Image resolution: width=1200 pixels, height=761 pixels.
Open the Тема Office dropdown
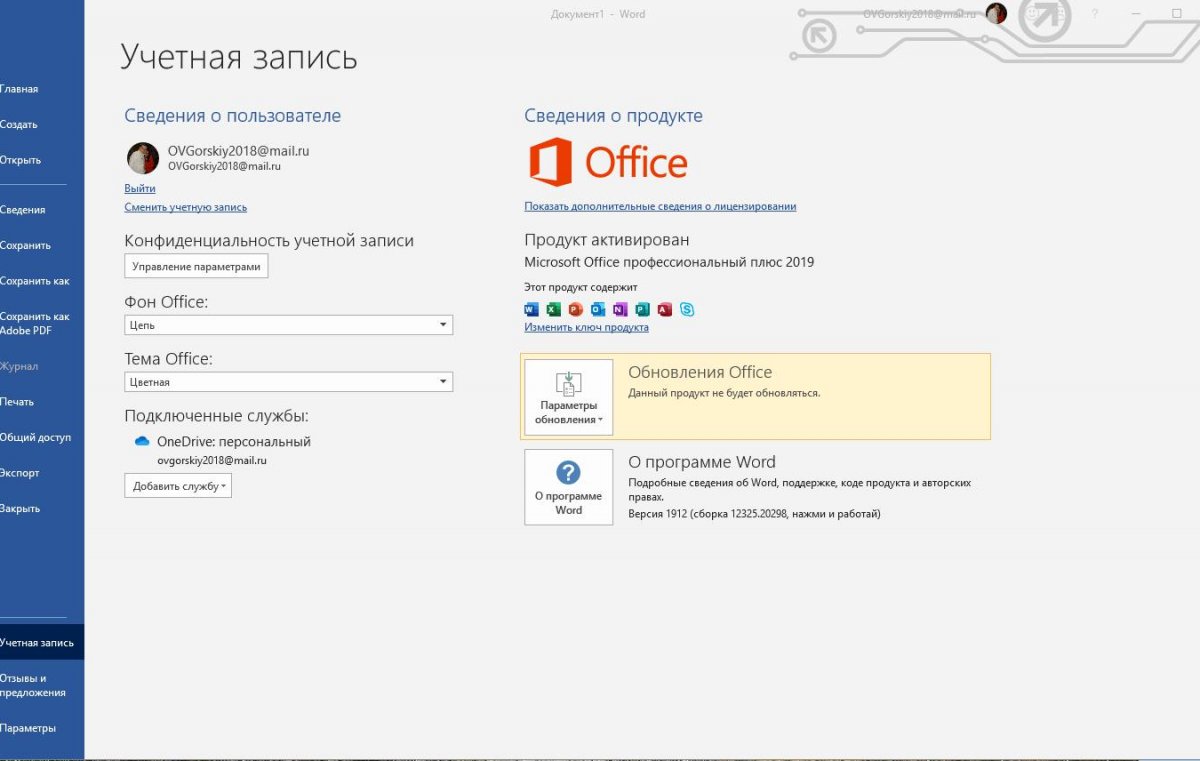(x=288, y=382)
